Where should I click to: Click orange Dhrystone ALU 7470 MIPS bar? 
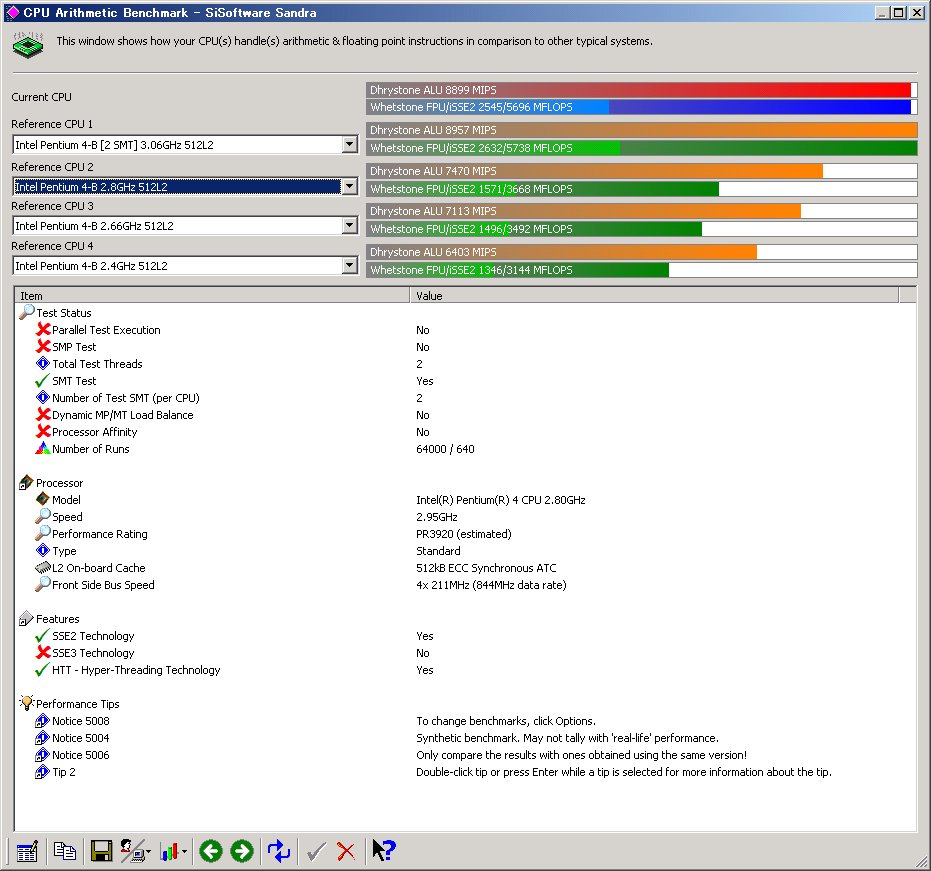click(642, 171)
